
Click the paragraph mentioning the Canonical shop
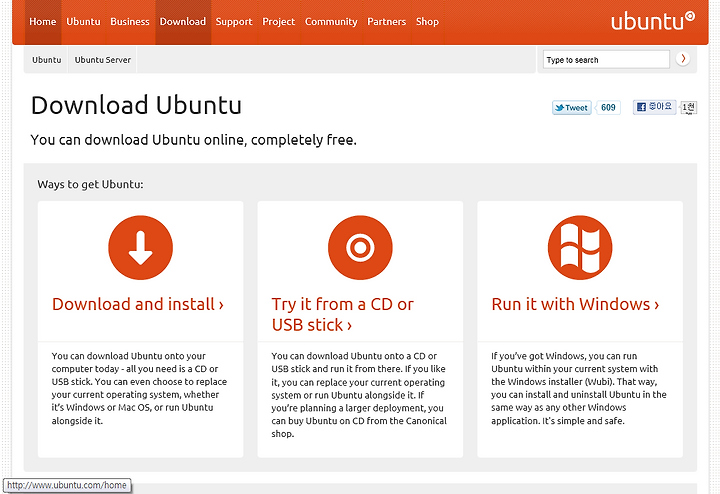359,395
